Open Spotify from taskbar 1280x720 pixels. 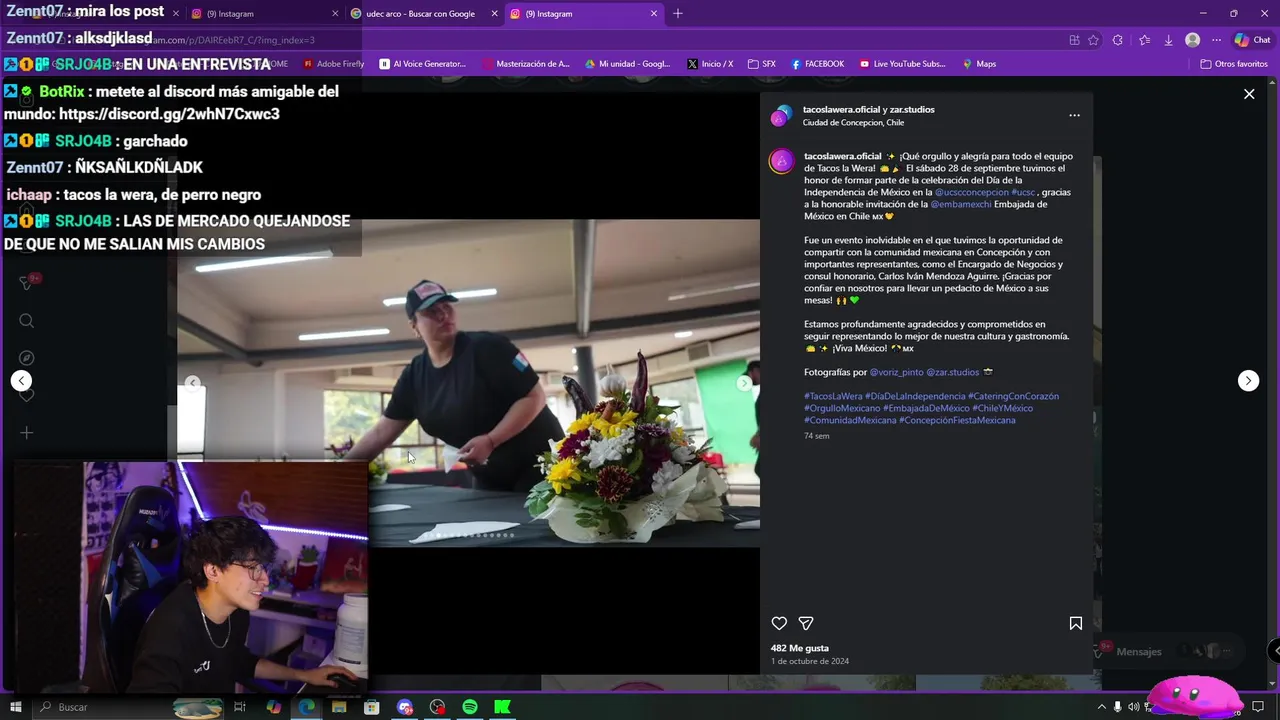click(x=470, y=707)
